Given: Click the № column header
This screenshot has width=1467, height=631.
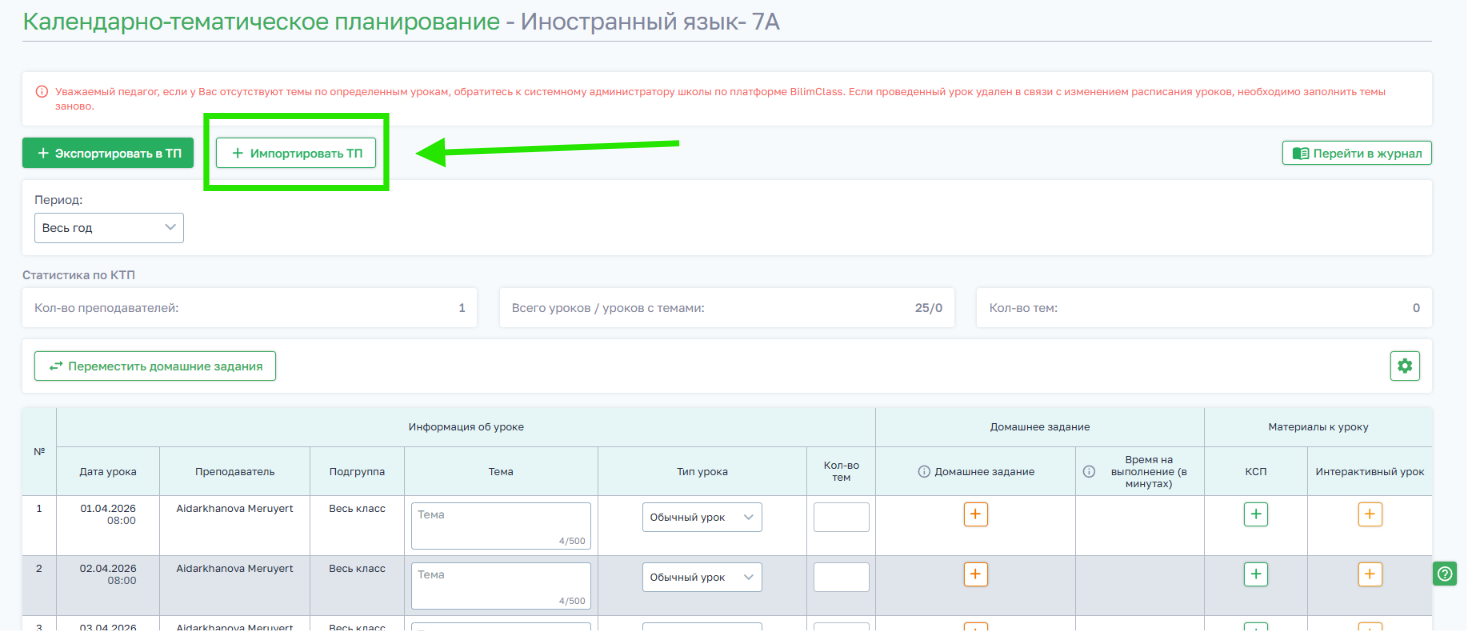Looking at the screenshot, I should tap(39, 451).
